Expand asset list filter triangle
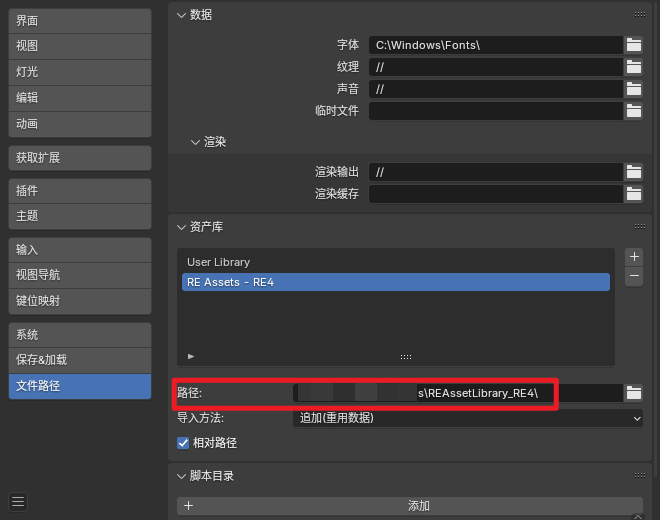 191,357
